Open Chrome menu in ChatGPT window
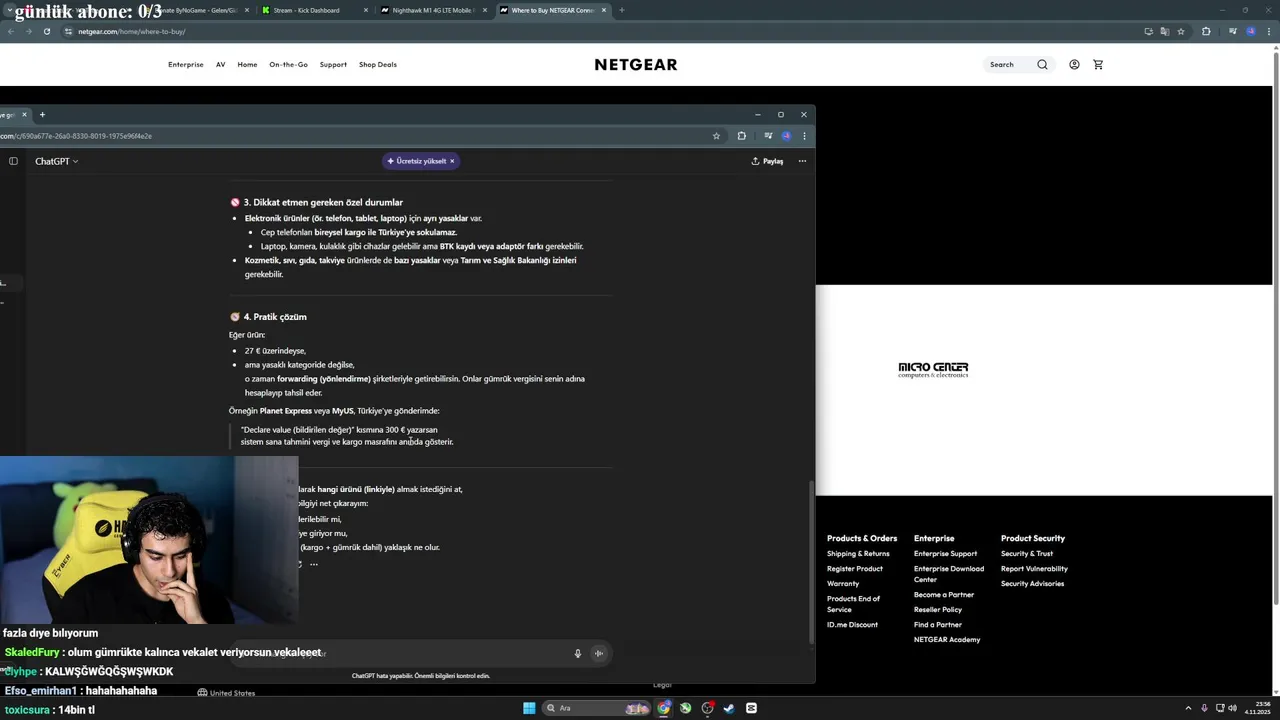Image resolution: width=1280 pixels, height=720 pixels. coord(804,136)
